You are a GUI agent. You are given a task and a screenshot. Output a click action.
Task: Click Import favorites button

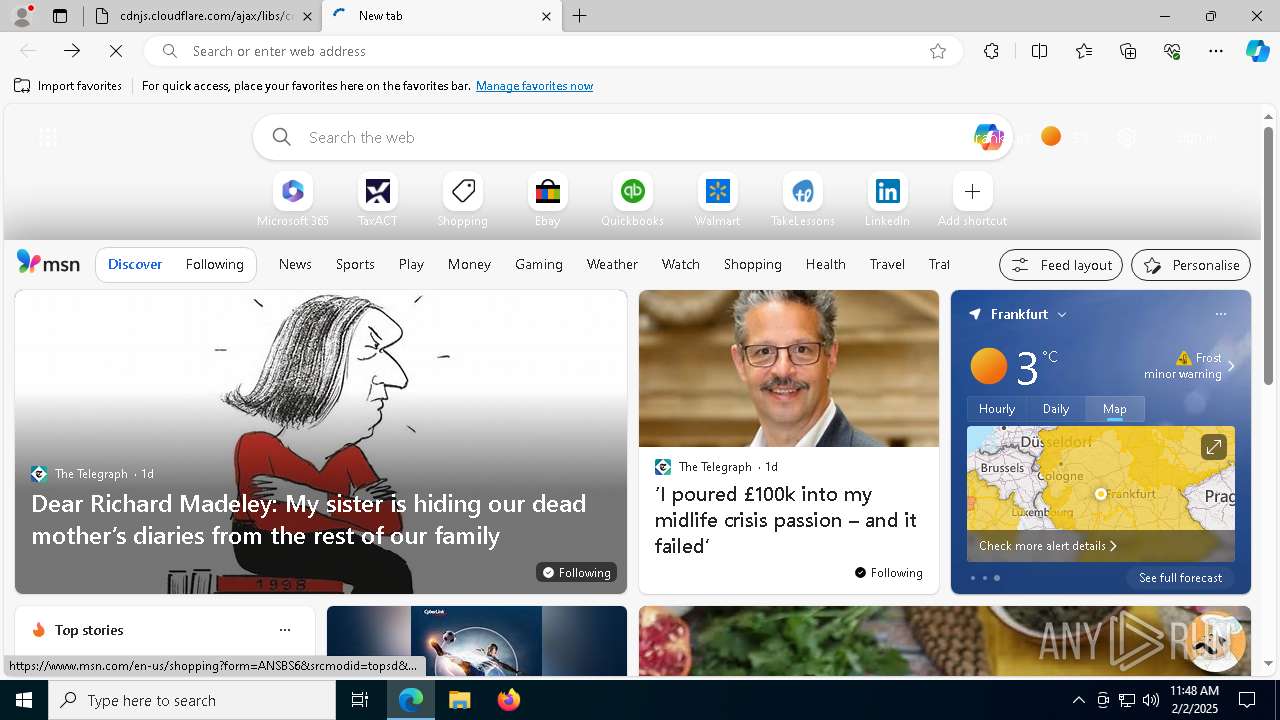click(x=68, y=86)
